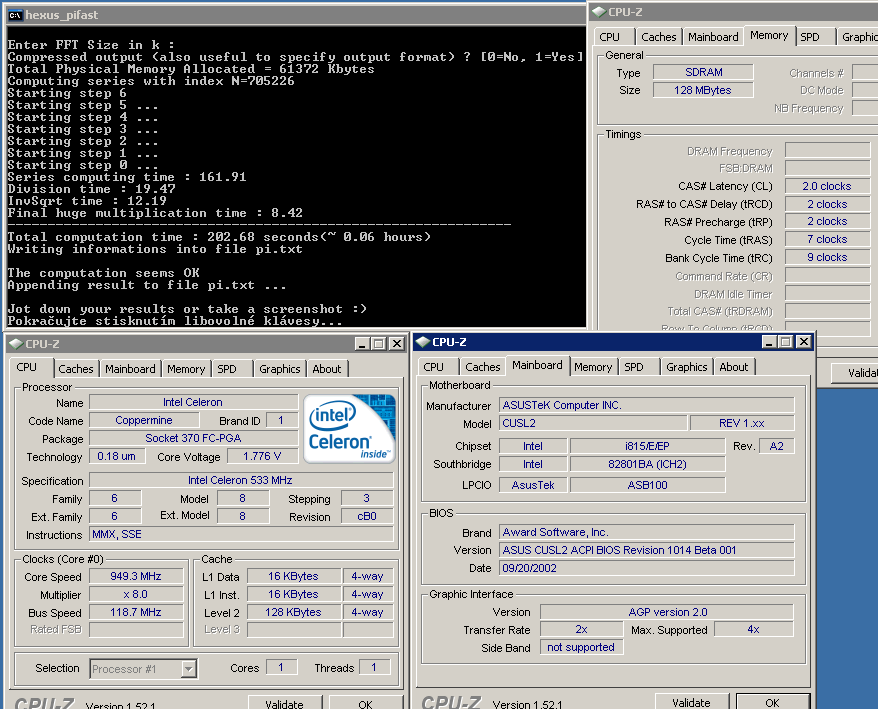Screen dimensions: 878x709
Task: Close the CPU-Z window showing Motherboard info
Action: click(803, 342)
